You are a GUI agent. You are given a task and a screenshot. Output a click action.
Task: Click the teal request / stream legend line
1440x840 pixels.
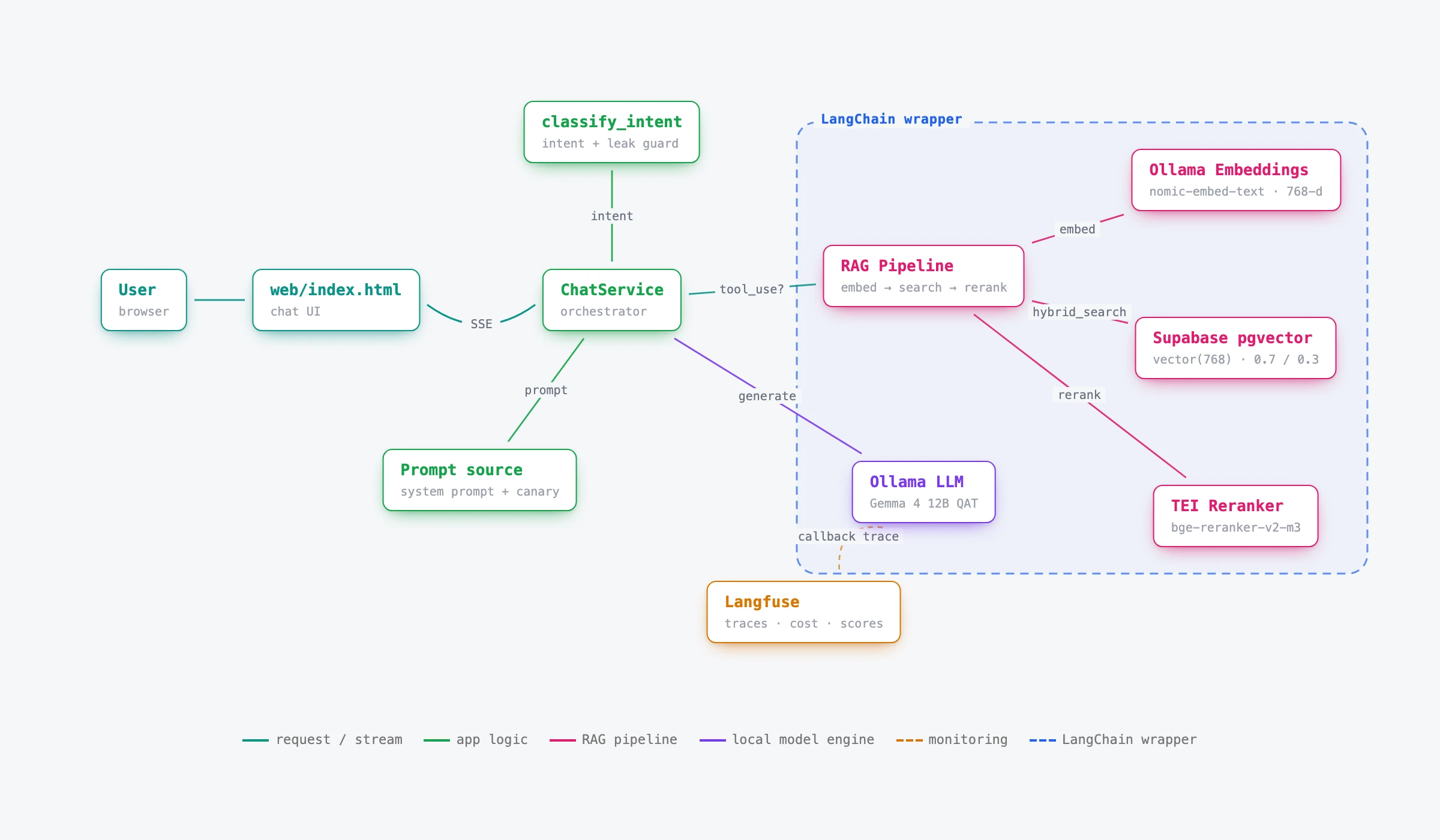(x=255, y=740)
